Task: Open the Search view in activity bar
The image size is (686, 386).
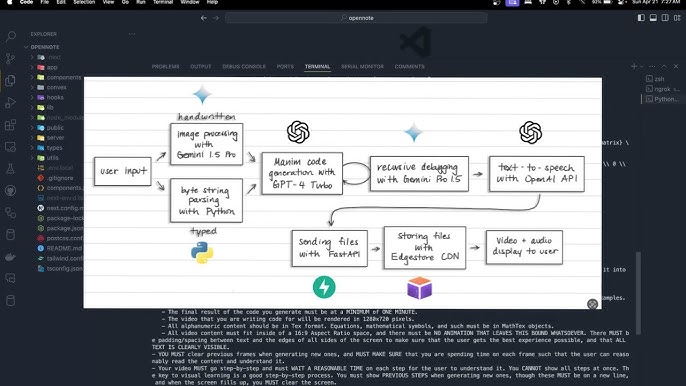Action: point(10,36)
